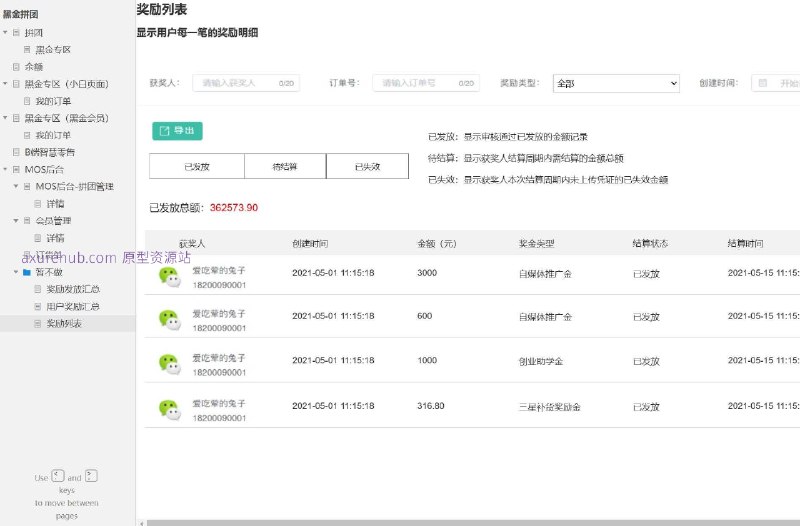Click the scrollbar left arrow at bottom
The image size is (800, 526).
tap(142, 523)
